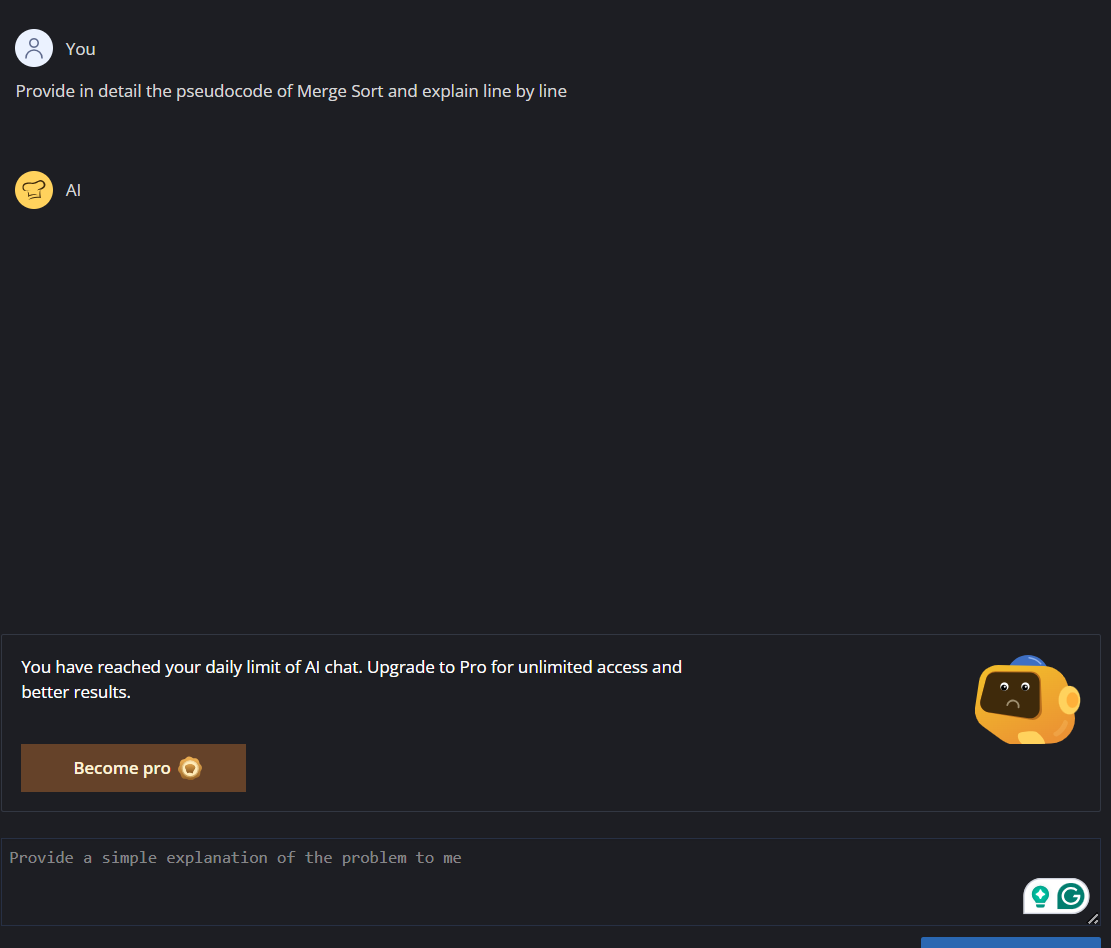This screenshot has width=1111, height=948.
Task: Click the textarea resize handle corner
Action: tap(1093, 919)
